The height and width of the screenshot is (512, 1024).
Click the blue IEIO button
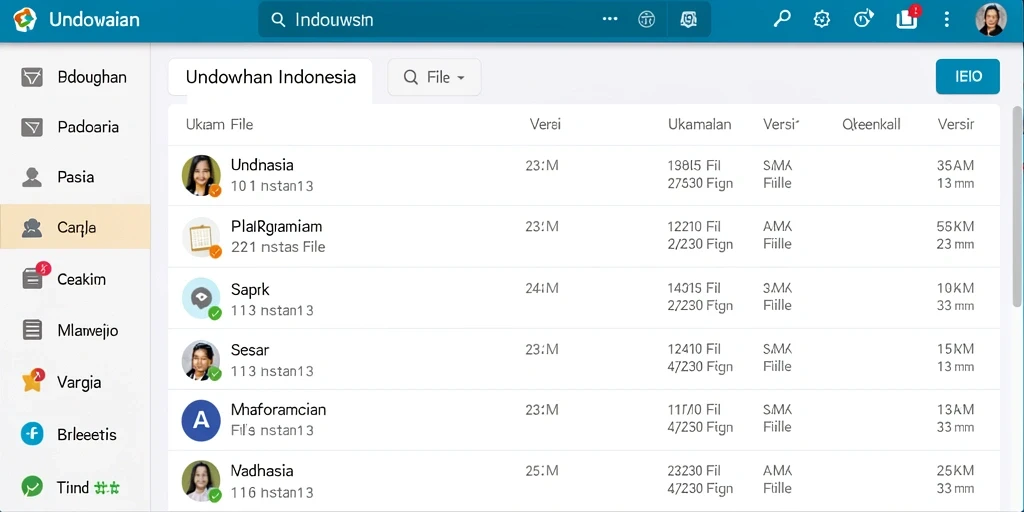tap(968, 76)
